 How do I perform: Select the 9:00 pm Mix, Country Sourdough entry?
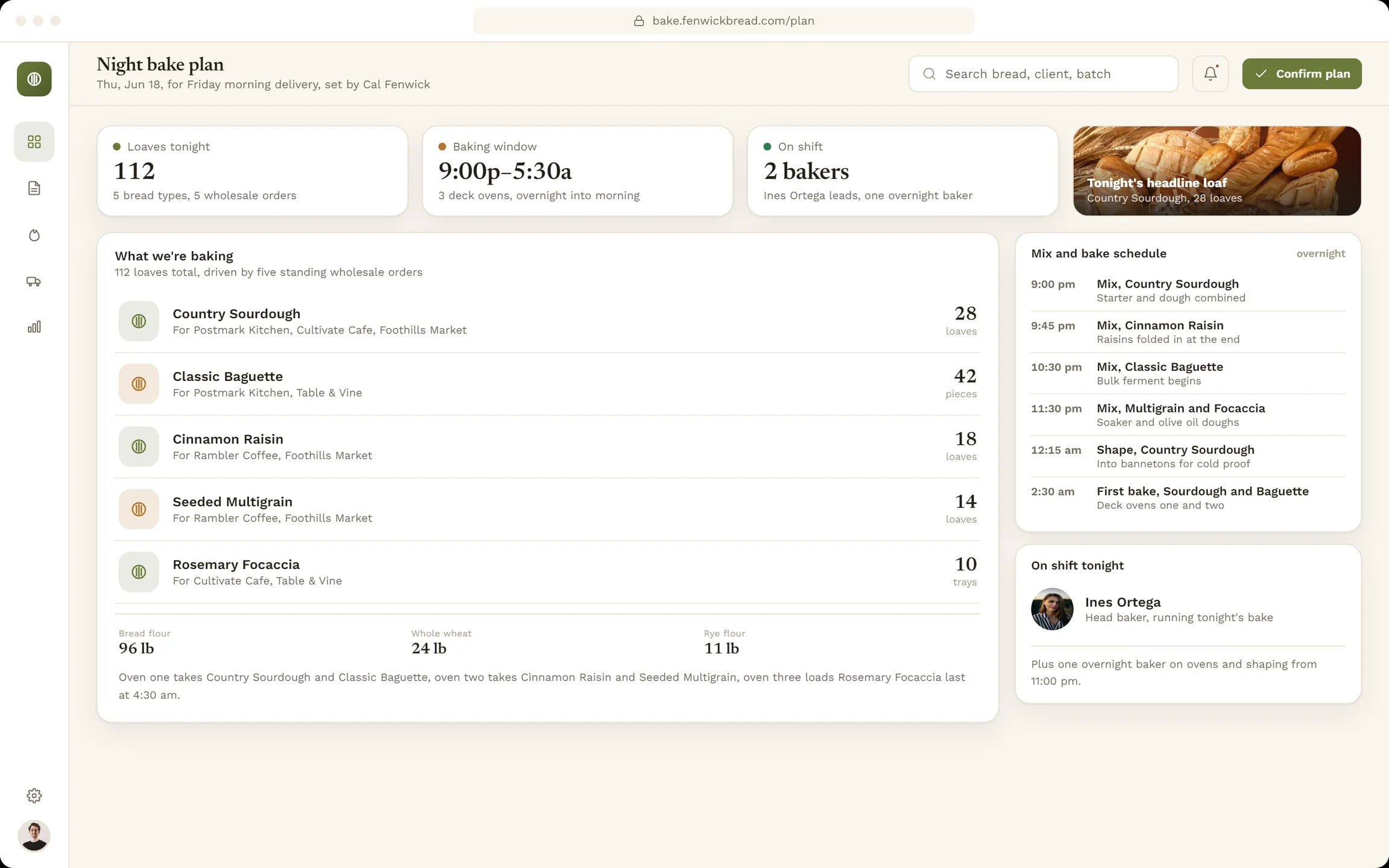pos(1188,291)
